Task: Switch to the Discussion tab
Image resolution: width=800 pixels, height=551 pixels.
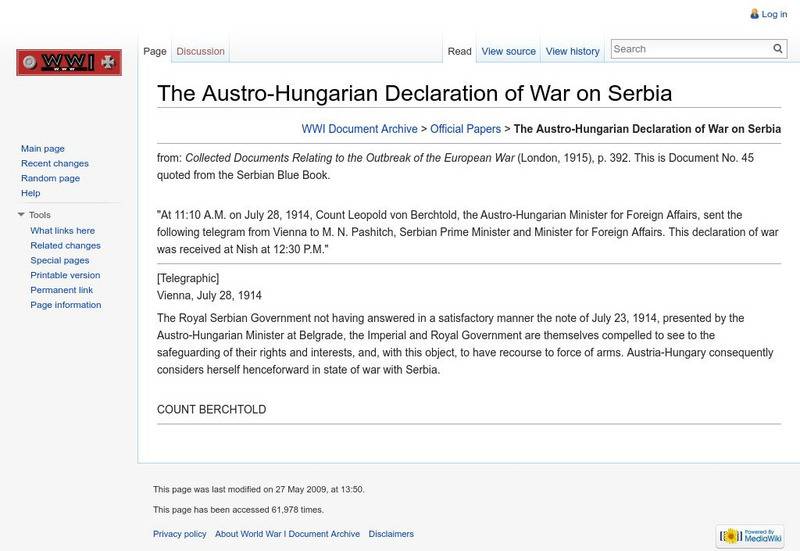Action: pyautogui.click(x=200, y=51)
